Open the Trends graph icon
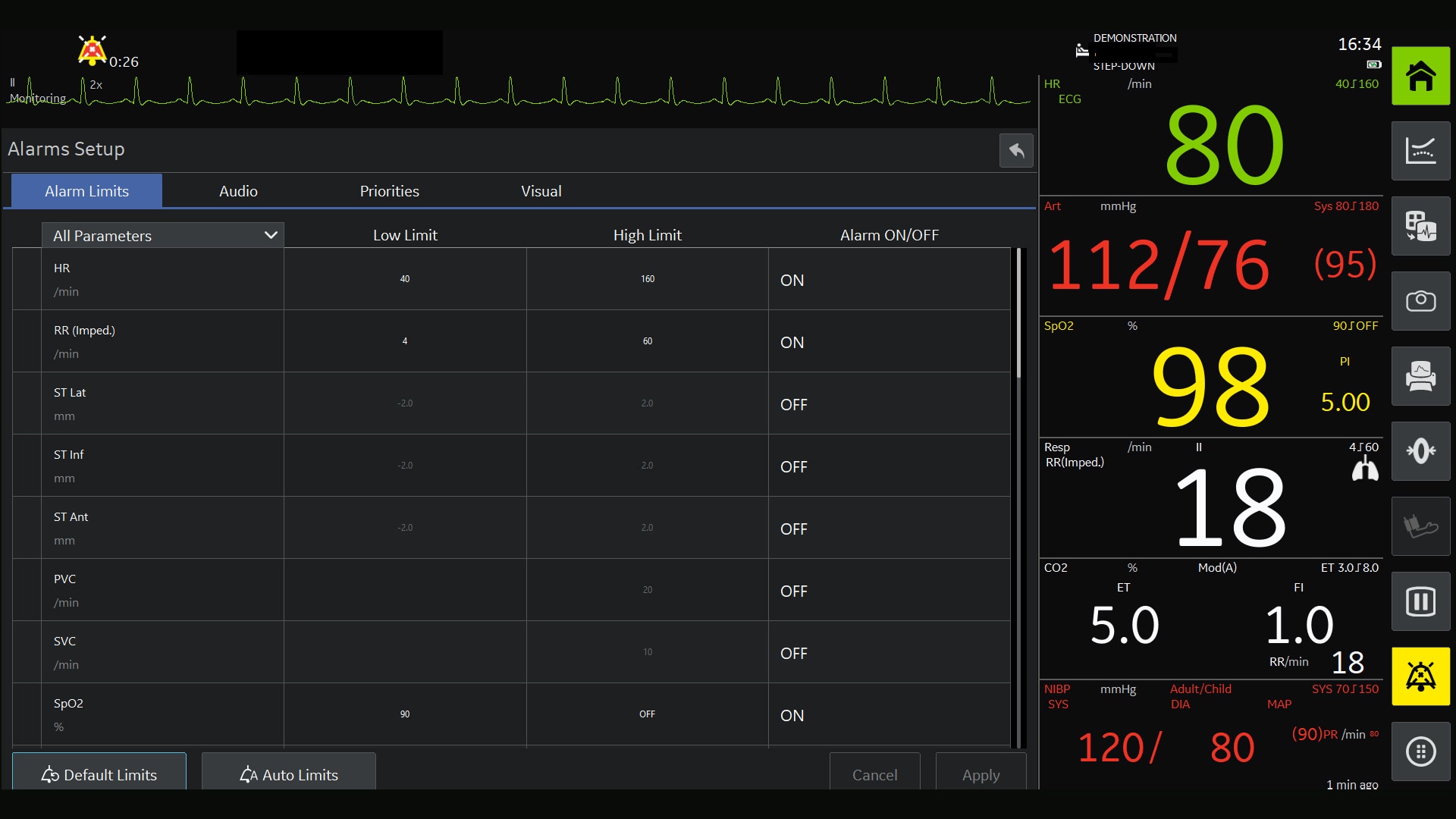Screen dimensions: 1456x819 tap(1420, 151)
